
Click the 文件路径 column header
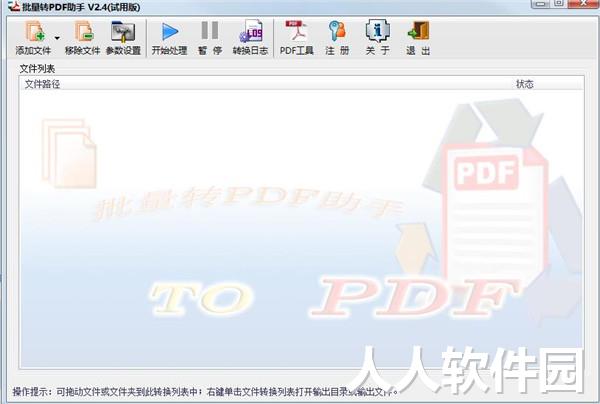coord(264,84)
